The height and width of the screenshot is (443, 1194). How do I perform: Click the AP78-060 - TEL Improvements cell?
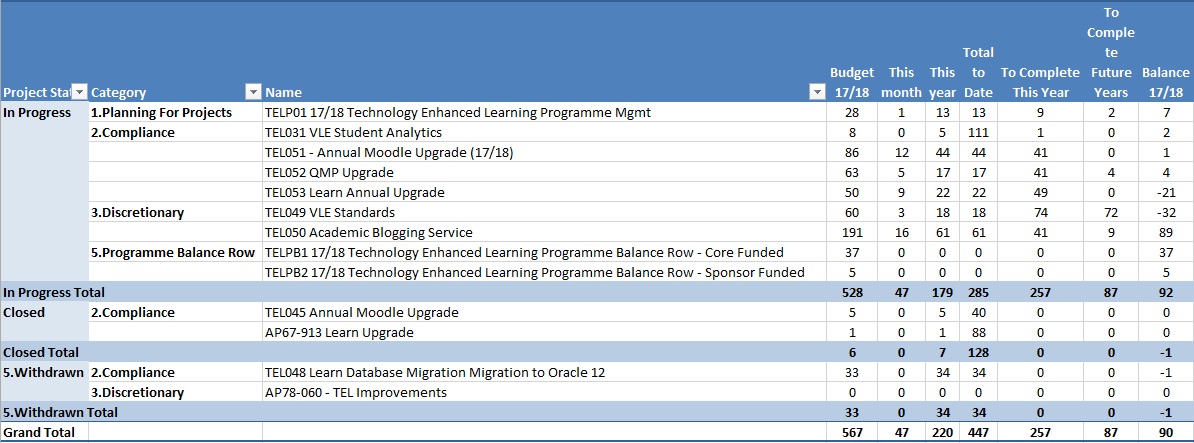click(x=355, y=392)
